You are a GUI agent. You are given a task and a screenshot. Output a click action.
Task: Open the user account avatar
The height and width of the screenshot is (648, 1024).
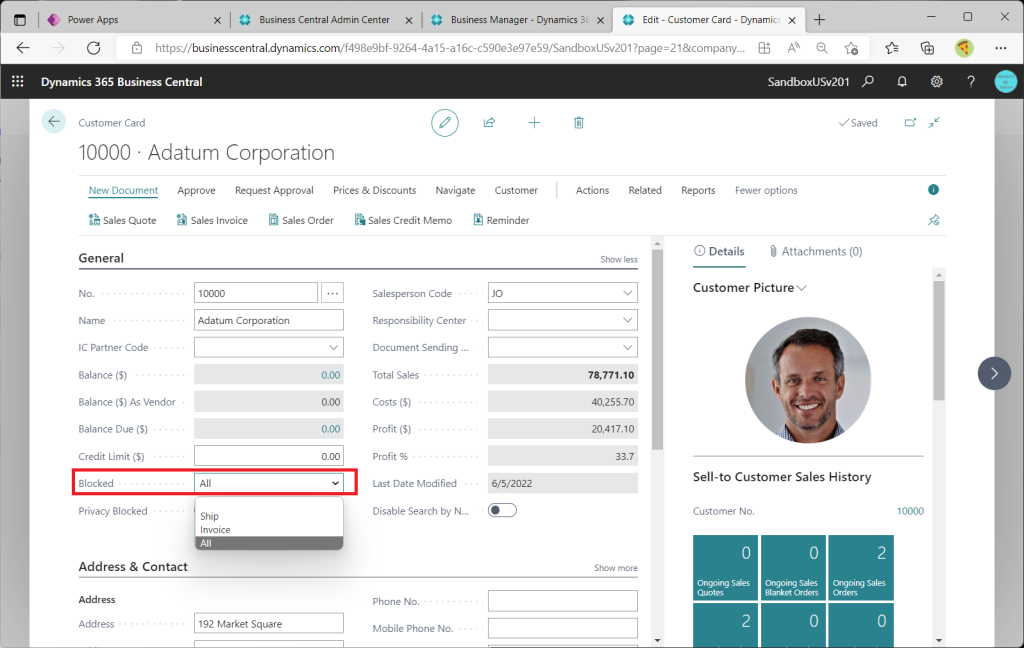coord(1006,82)
